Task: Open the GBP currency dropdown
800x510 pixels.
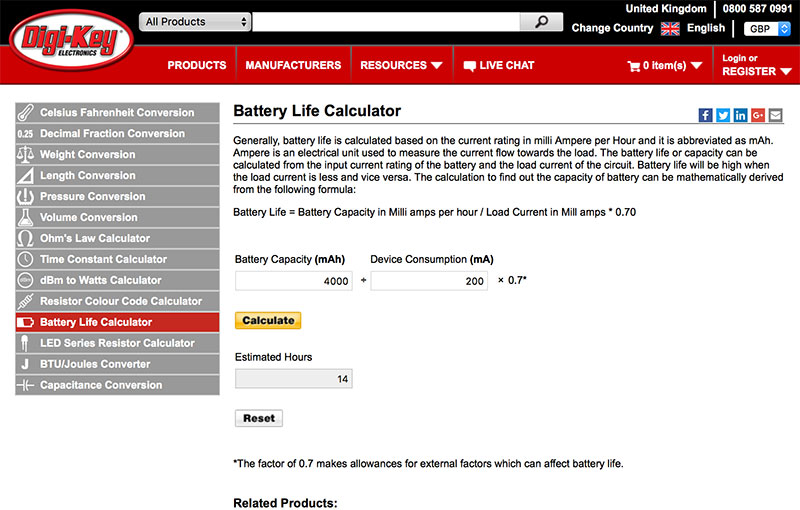Action: [762, 29]
